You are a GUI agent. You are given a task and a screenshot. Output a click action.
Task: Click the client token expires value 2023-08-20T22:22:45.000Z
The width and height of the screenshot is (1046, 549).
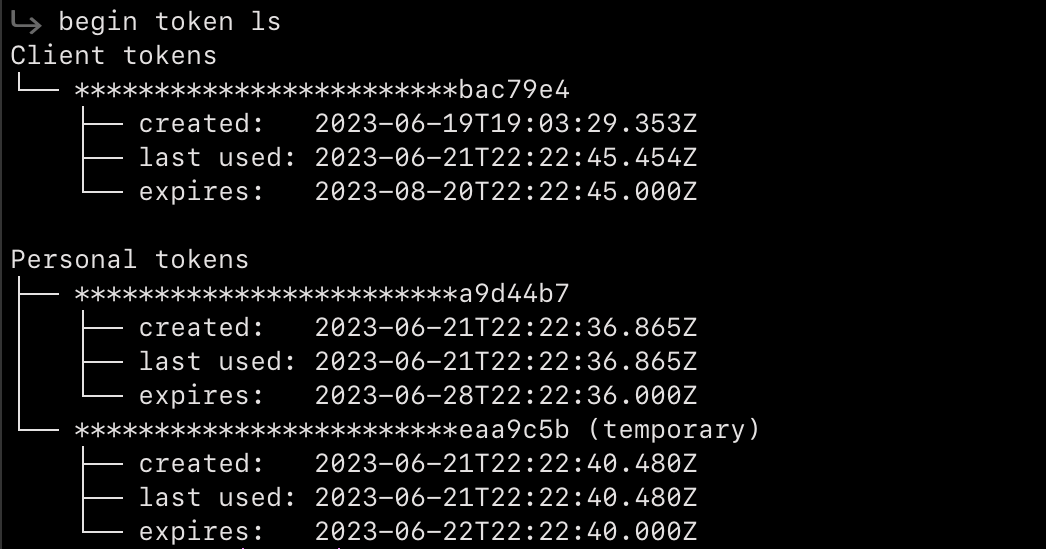506,192
